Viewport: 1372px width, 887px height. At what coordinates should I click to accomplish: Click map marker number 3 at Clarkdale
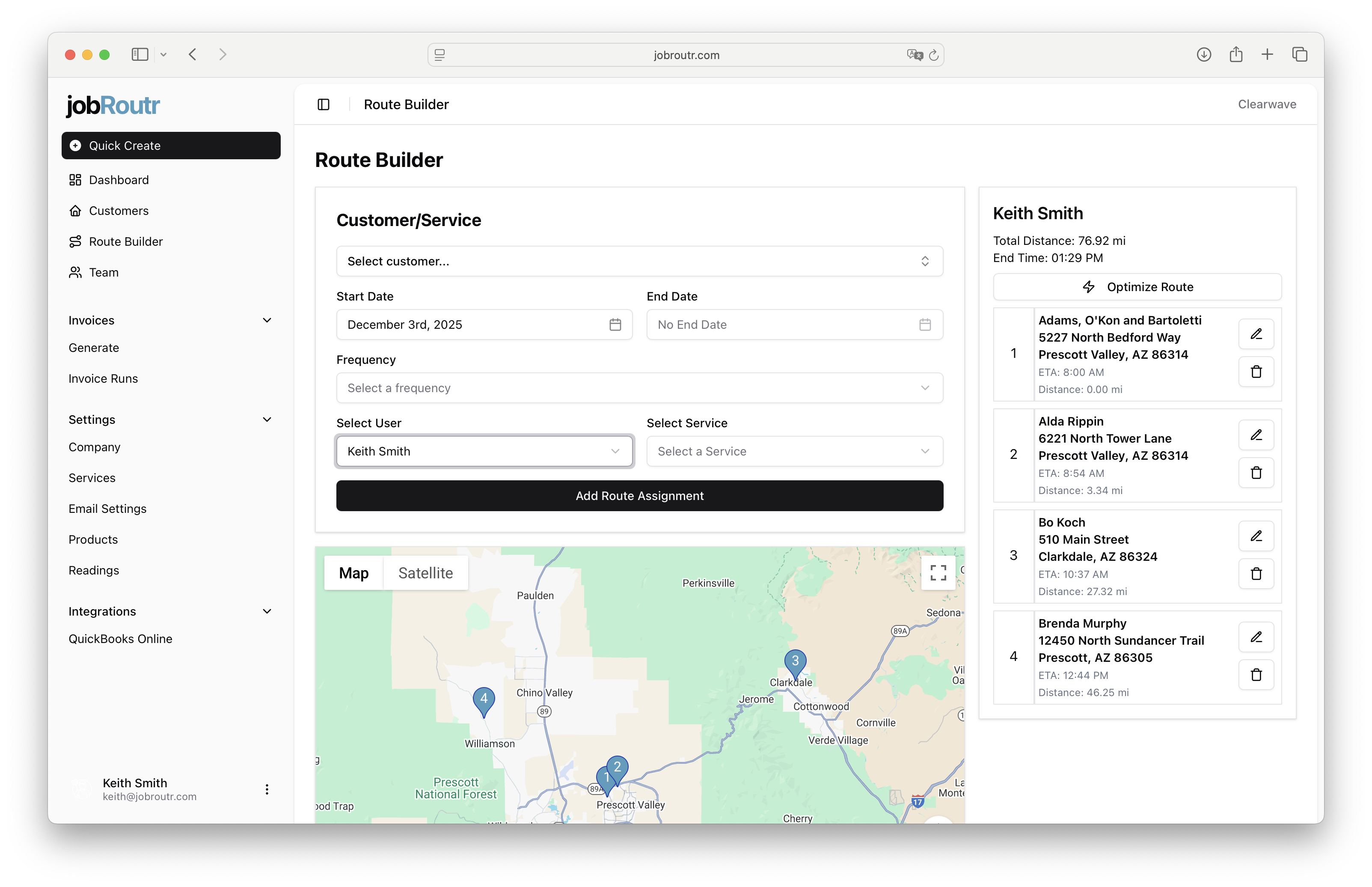coord(795,664)
